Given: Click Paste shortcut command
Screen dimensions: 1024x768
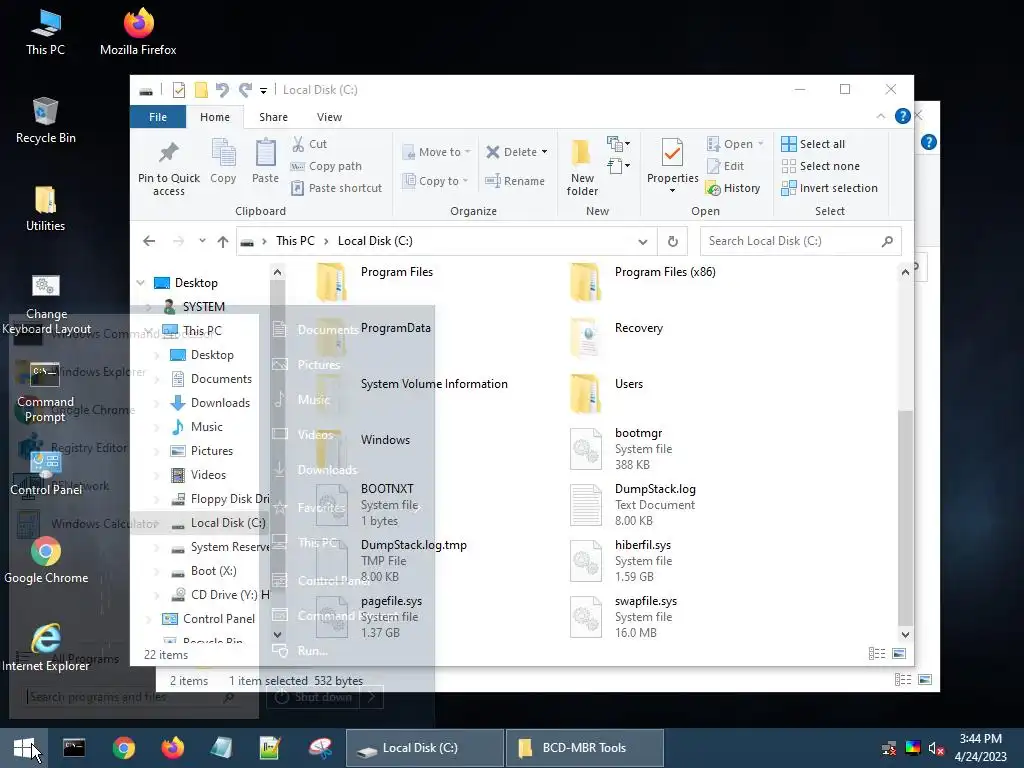Looking at the screenshot, I should [x=336, y=188].
